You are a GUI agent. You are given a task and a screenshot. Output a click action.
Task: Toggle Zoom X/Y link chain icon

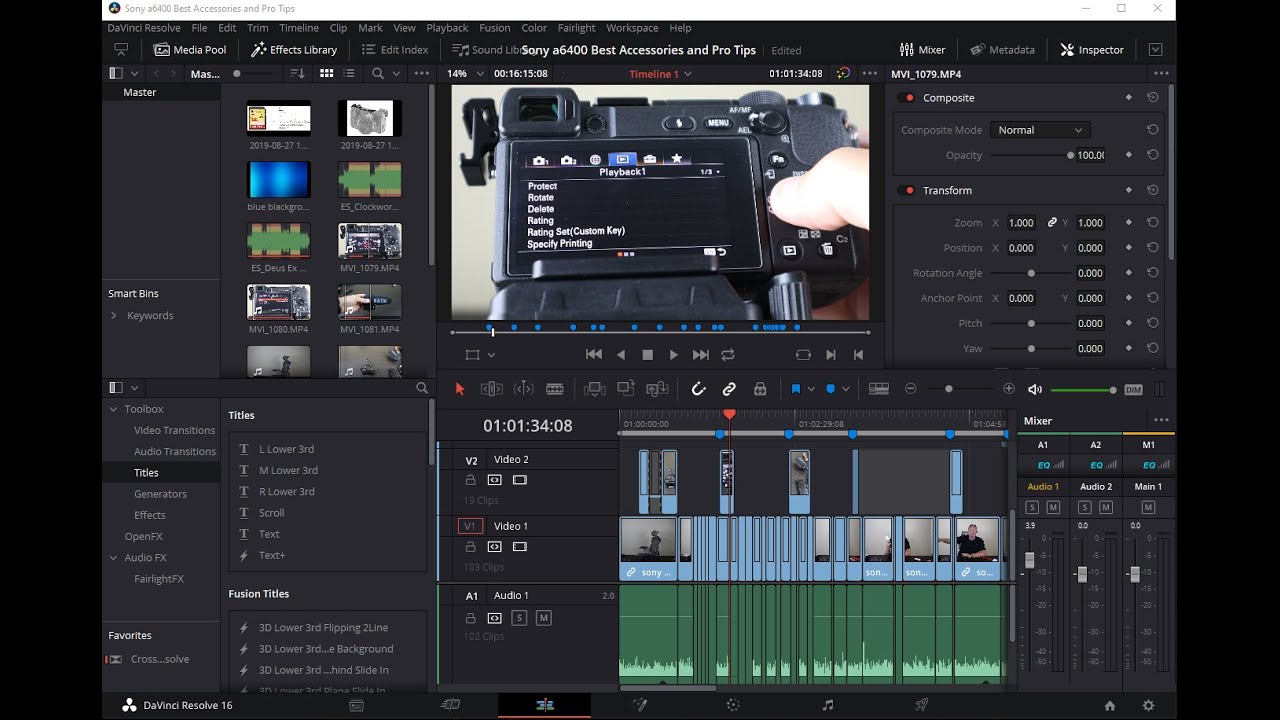(x=1052, y=223)
